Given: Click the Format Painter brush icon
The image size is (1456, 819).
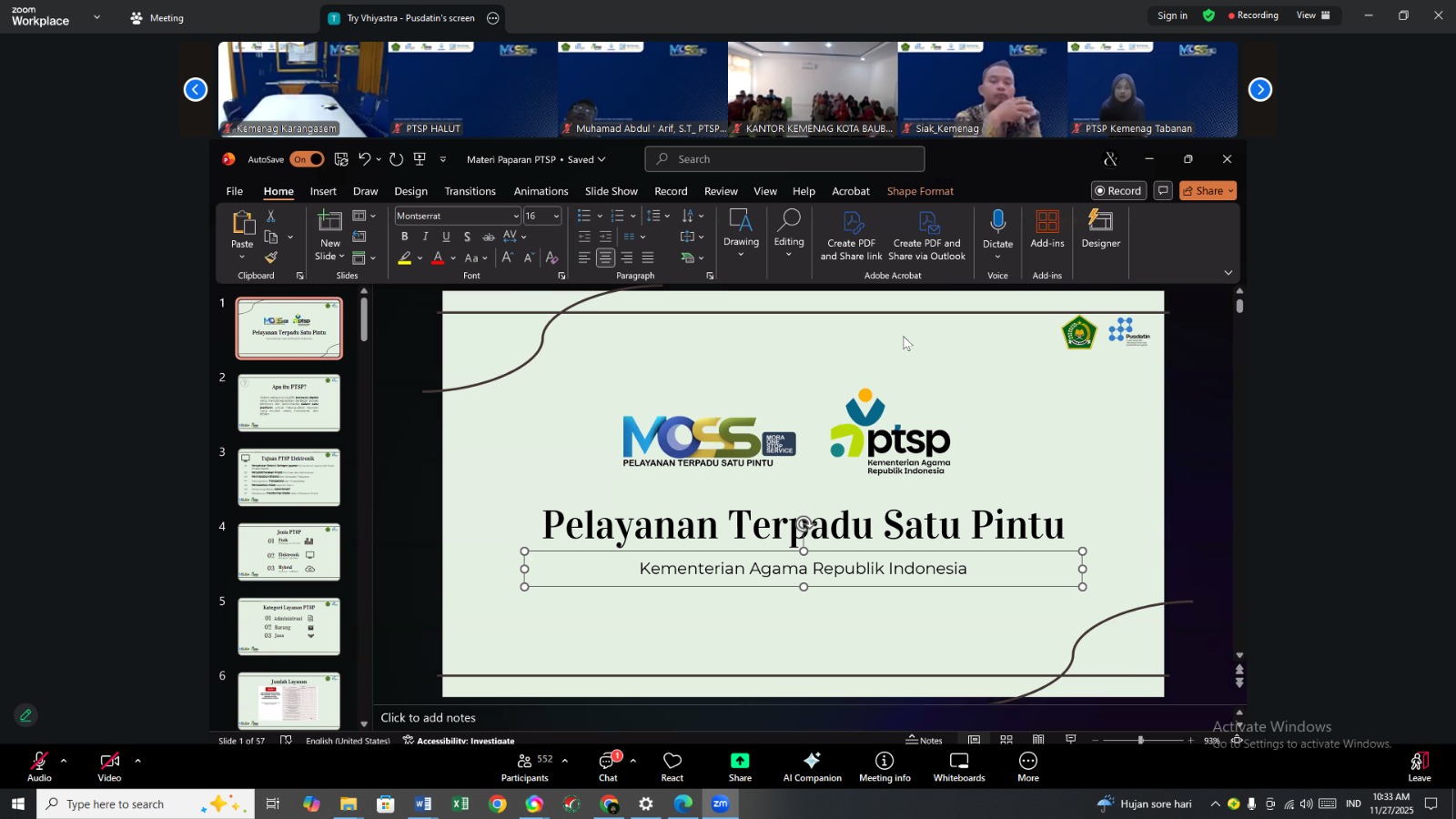Looking at the screenshot, I should (x=271, y=258).
